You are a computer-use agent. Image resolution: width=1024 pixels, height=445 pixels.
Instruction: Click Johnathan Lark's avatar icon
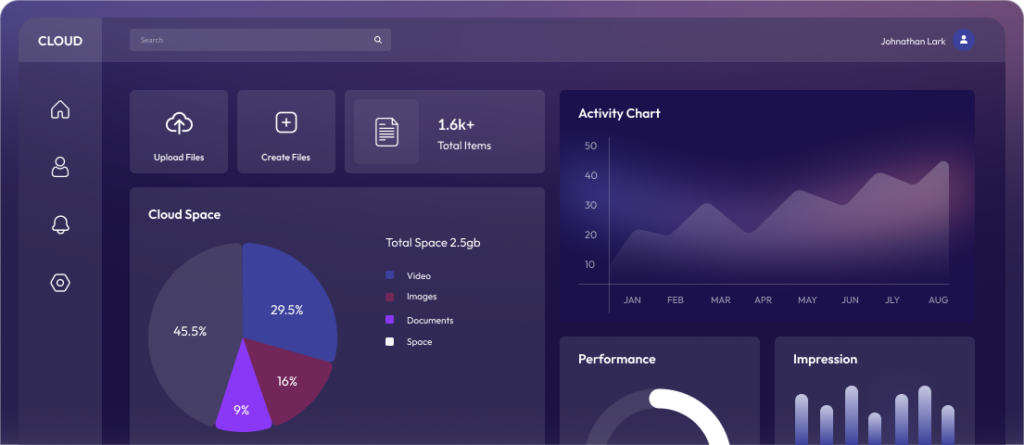963,40
